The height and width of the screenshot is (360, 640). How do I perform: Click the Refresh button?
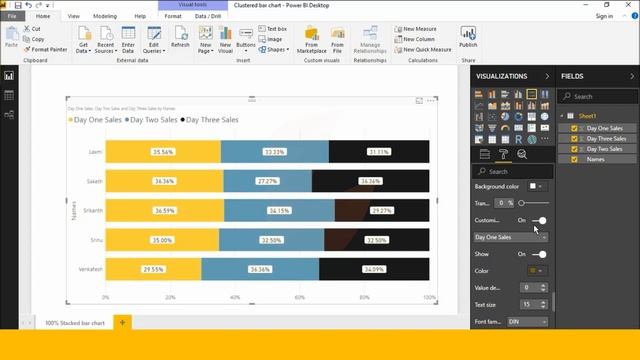tap(180, 37)
